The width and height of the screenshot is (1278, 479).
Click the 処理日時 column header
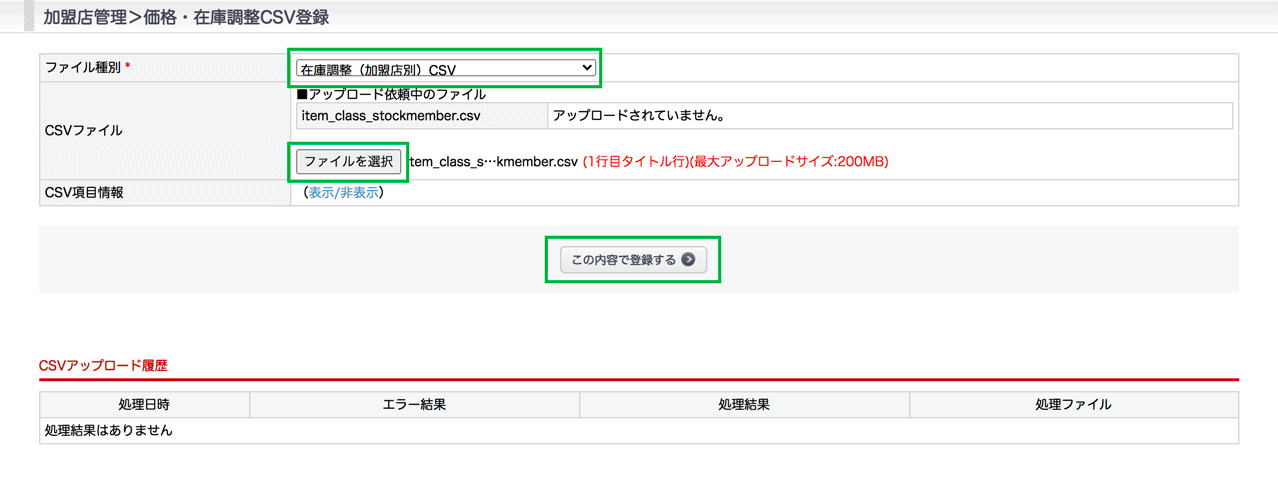pyautogui.click(x=144, y=404)
